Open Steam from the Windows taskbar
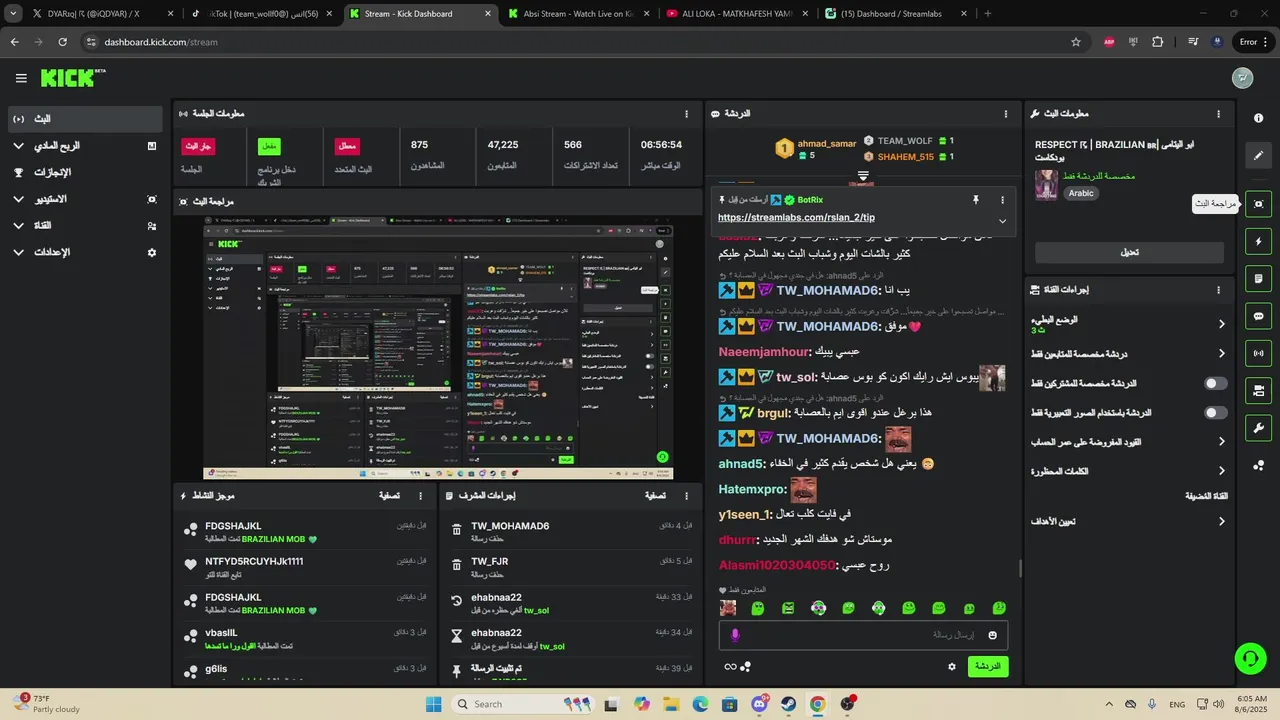Image resolution: width=1280 pixels, height=720 pixels. pos(788,704)
